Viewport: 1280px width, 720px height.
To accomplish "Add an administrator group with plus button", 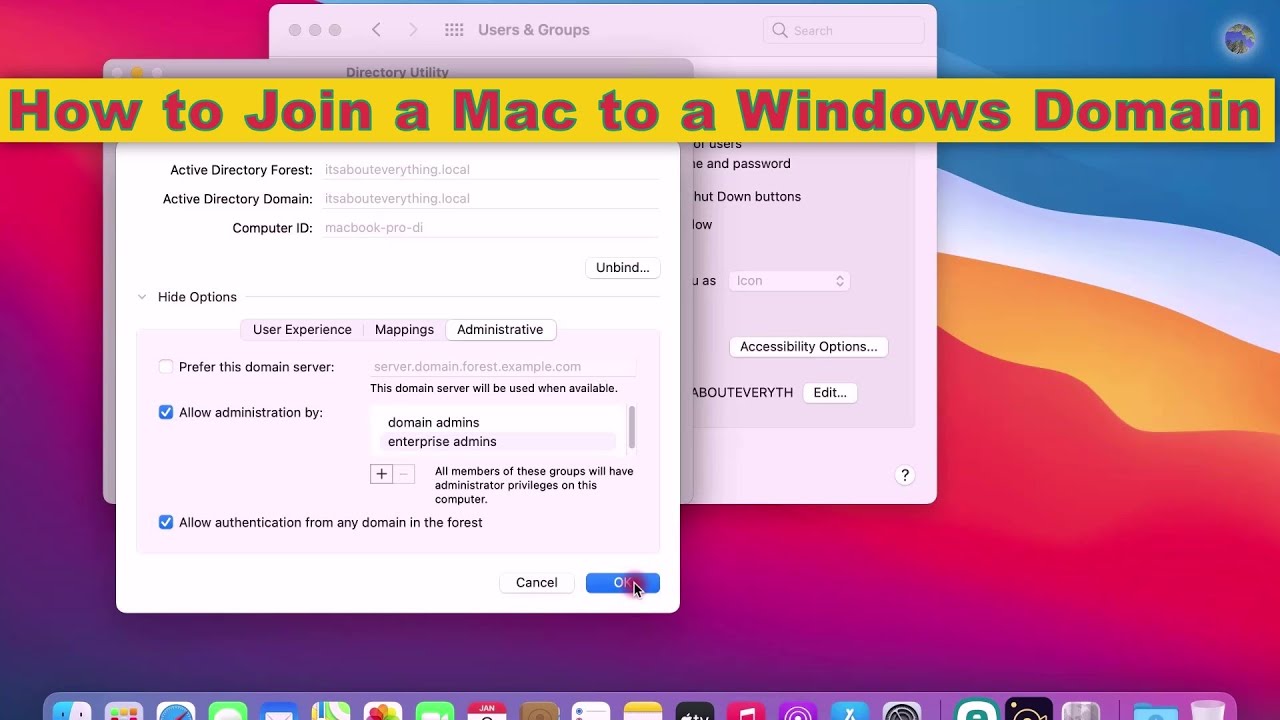I will tap(381, 474).
